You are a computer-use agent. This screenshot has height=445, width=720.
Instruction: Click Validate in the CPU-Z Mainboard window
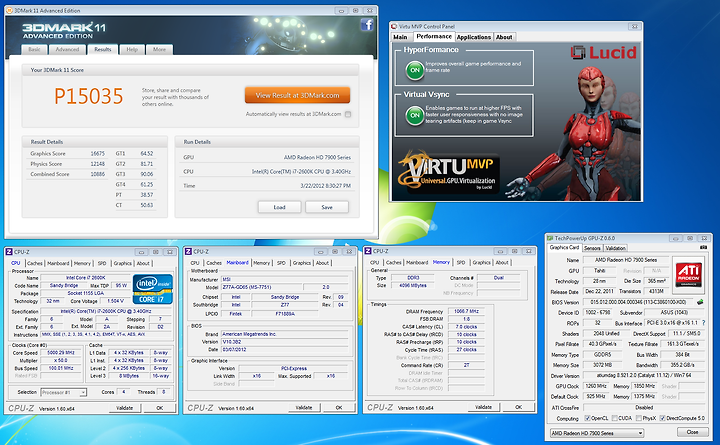point(304,407)
